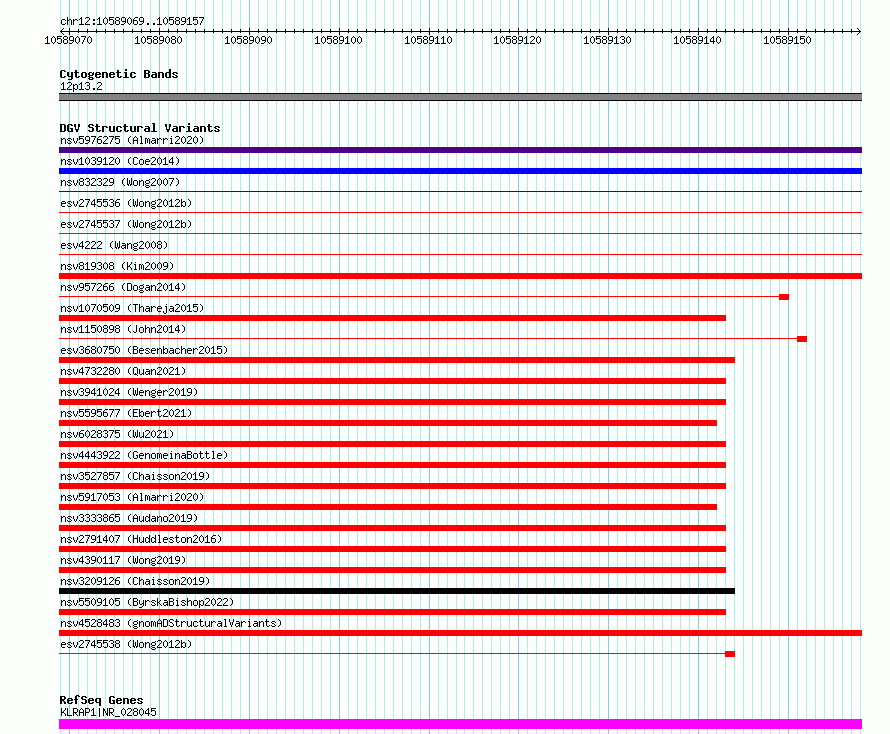
Task: Open variant nsv1150898 (John2014)
Action: (x=123, y=329)
